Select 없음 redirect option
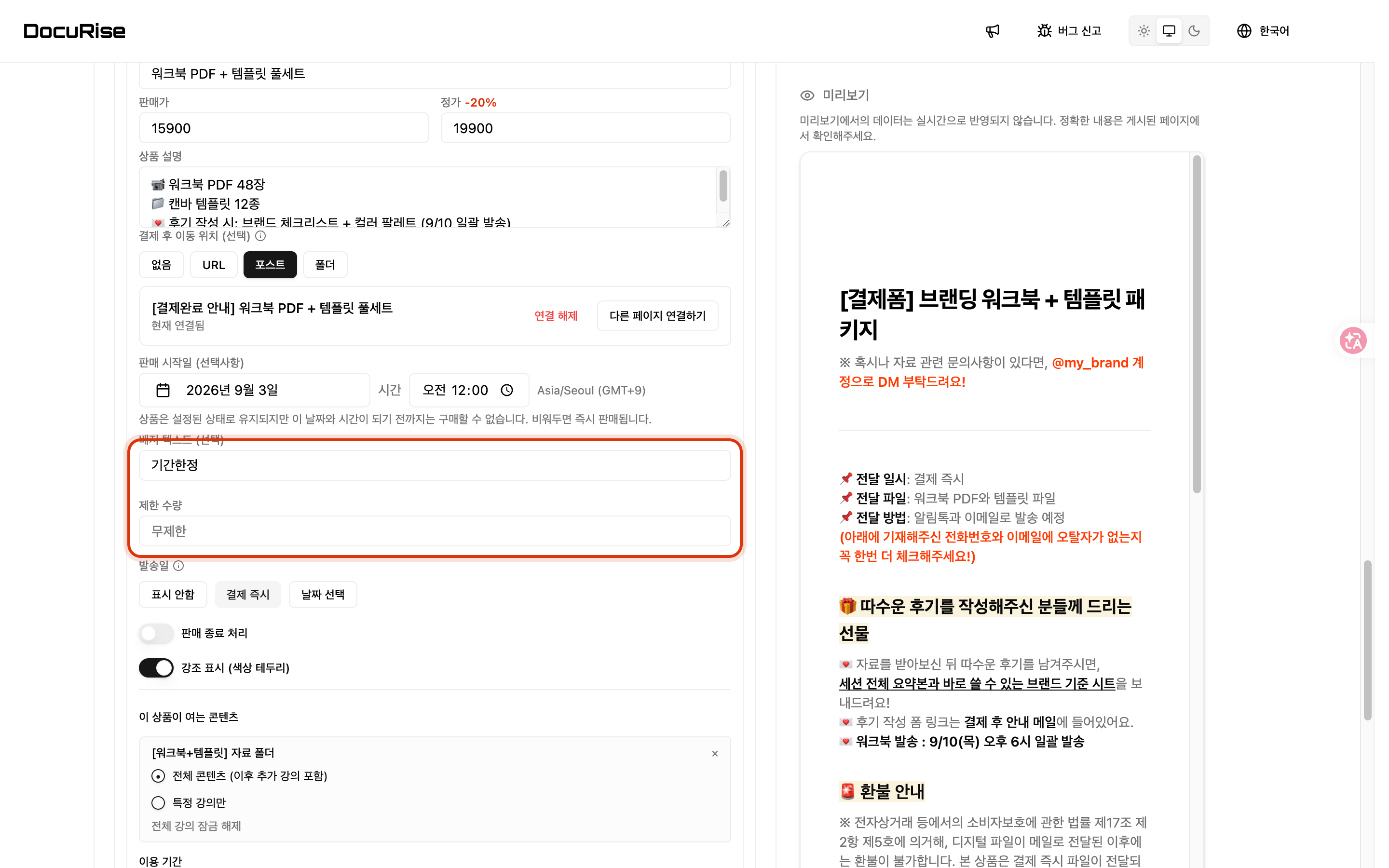Screen dimensions: 1389x868 click(161, 265)
